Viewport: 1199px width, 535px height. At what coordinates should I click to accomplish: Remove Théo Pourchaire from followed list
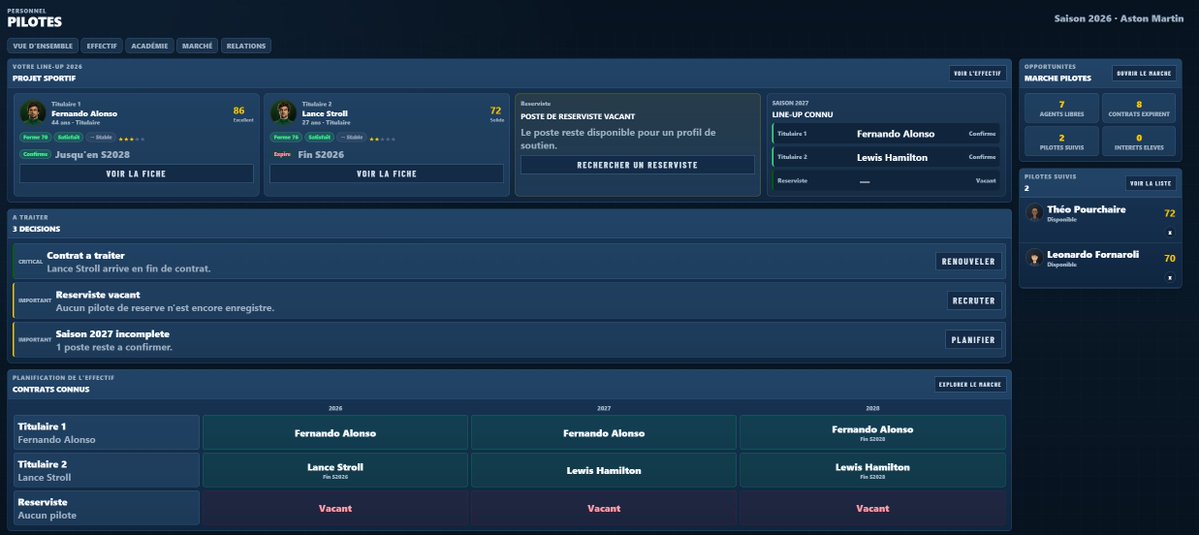[x=1169, y=232]
